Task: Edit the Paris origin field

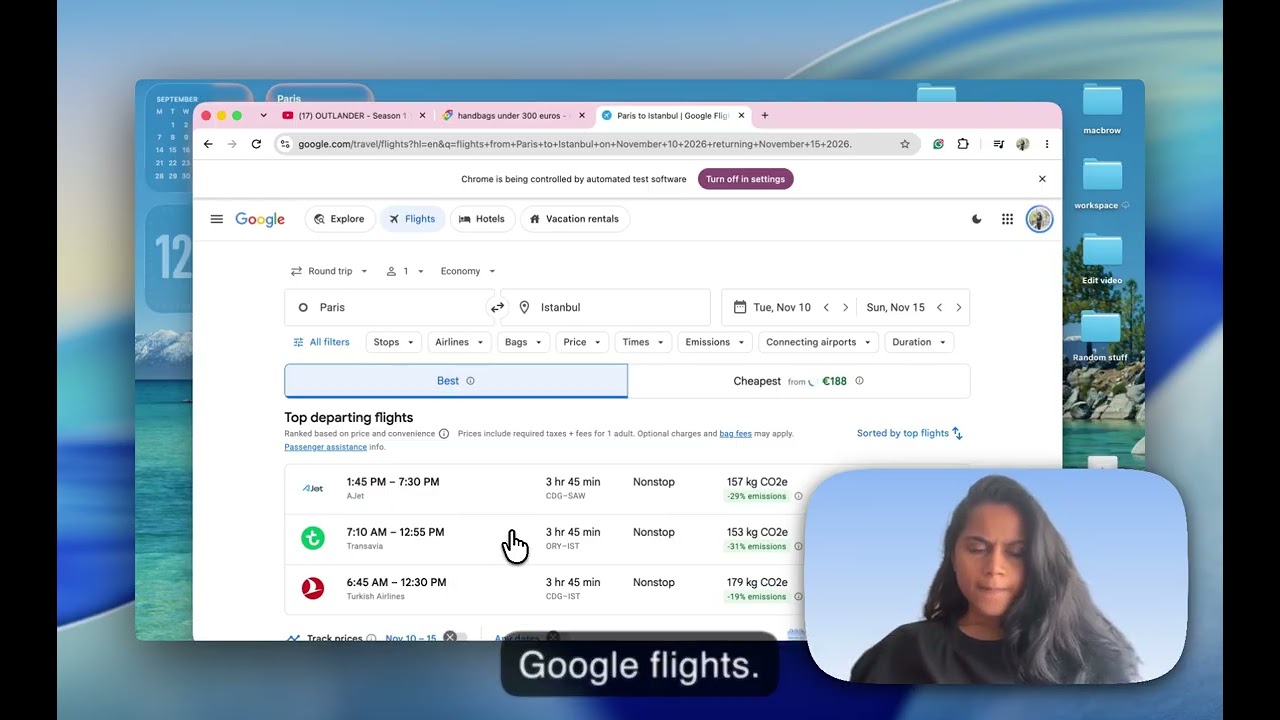Action: (388, 307)
